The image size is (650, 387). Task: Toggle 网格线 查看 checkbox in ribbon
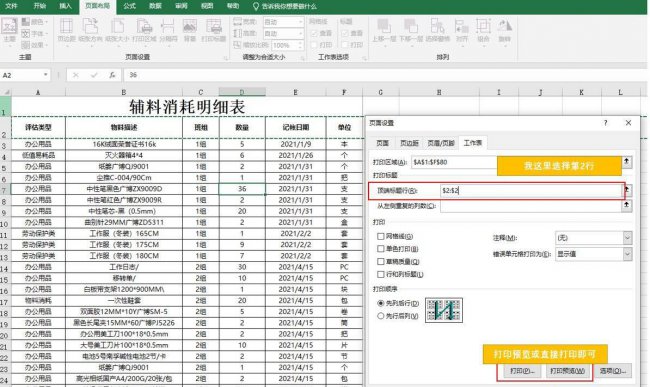[314, 33]
